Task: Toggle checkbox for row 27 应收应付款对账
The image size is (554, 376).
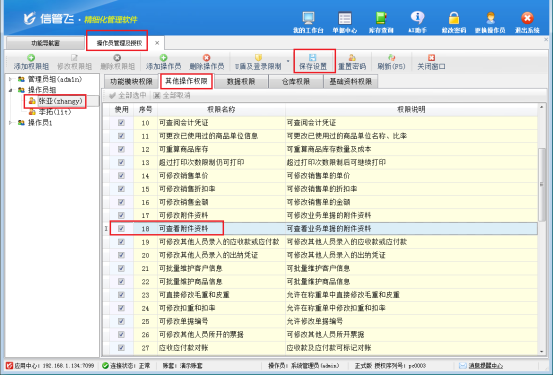Action: pyautogui.click(x=121, y=348)
